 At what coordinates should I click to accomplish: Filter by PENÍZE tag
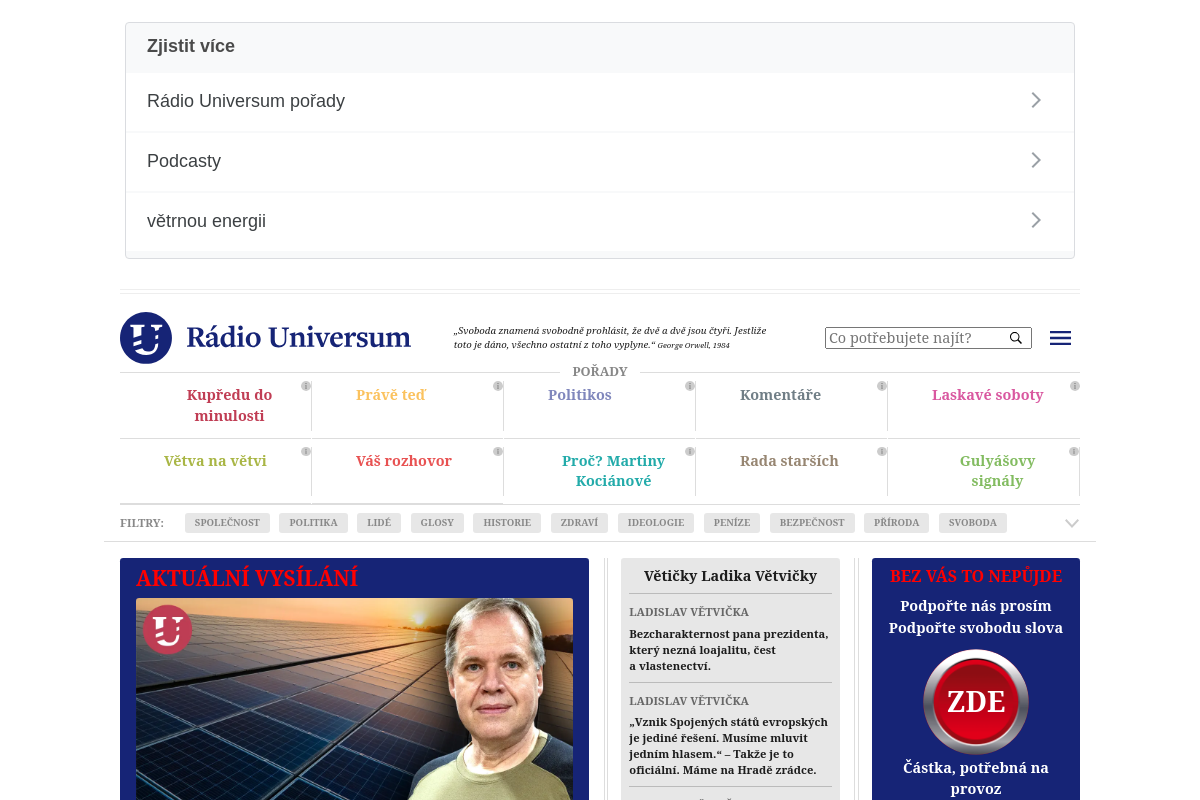click(732, 523)
